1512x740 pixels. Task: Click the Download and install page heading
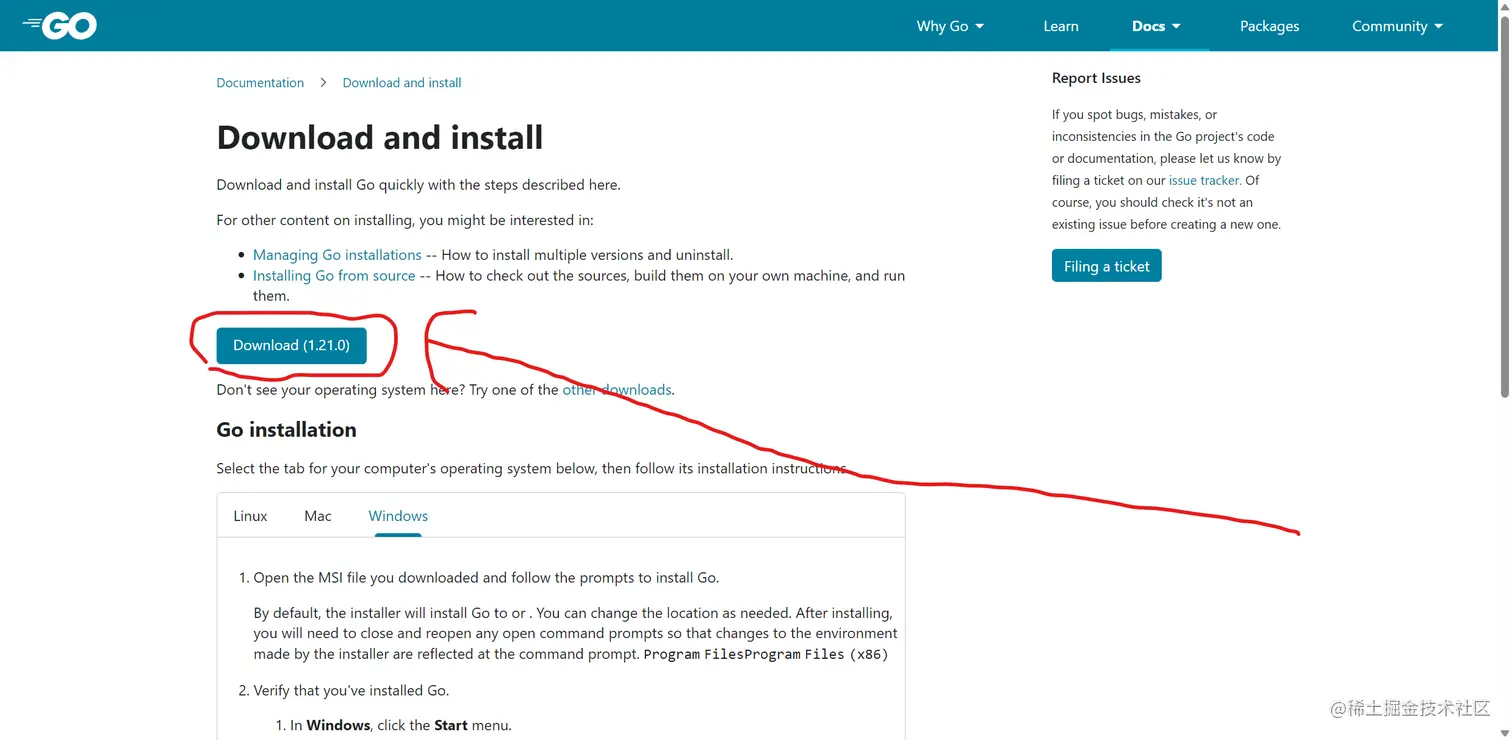380,138
